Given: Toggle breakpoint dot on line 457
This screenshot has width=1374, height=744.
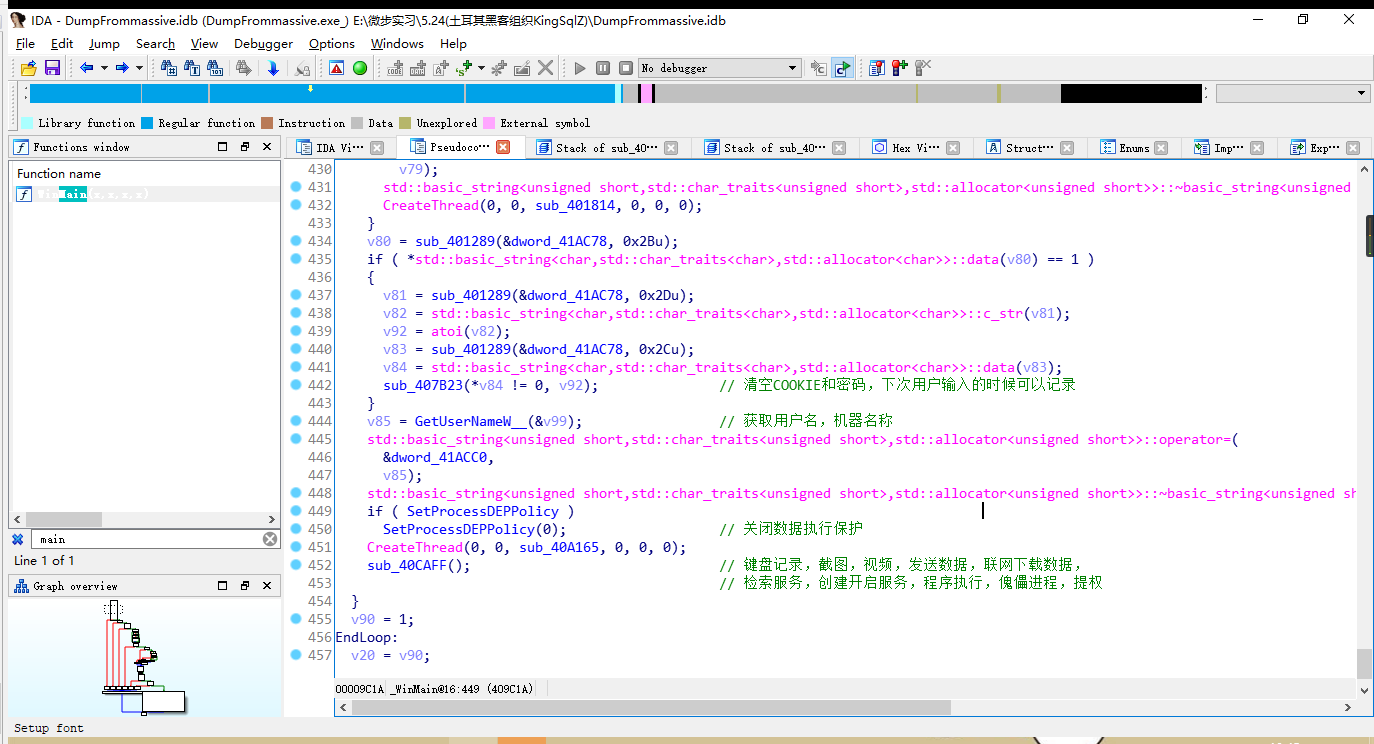Looking at the screenshot, I should coord(296,655).
